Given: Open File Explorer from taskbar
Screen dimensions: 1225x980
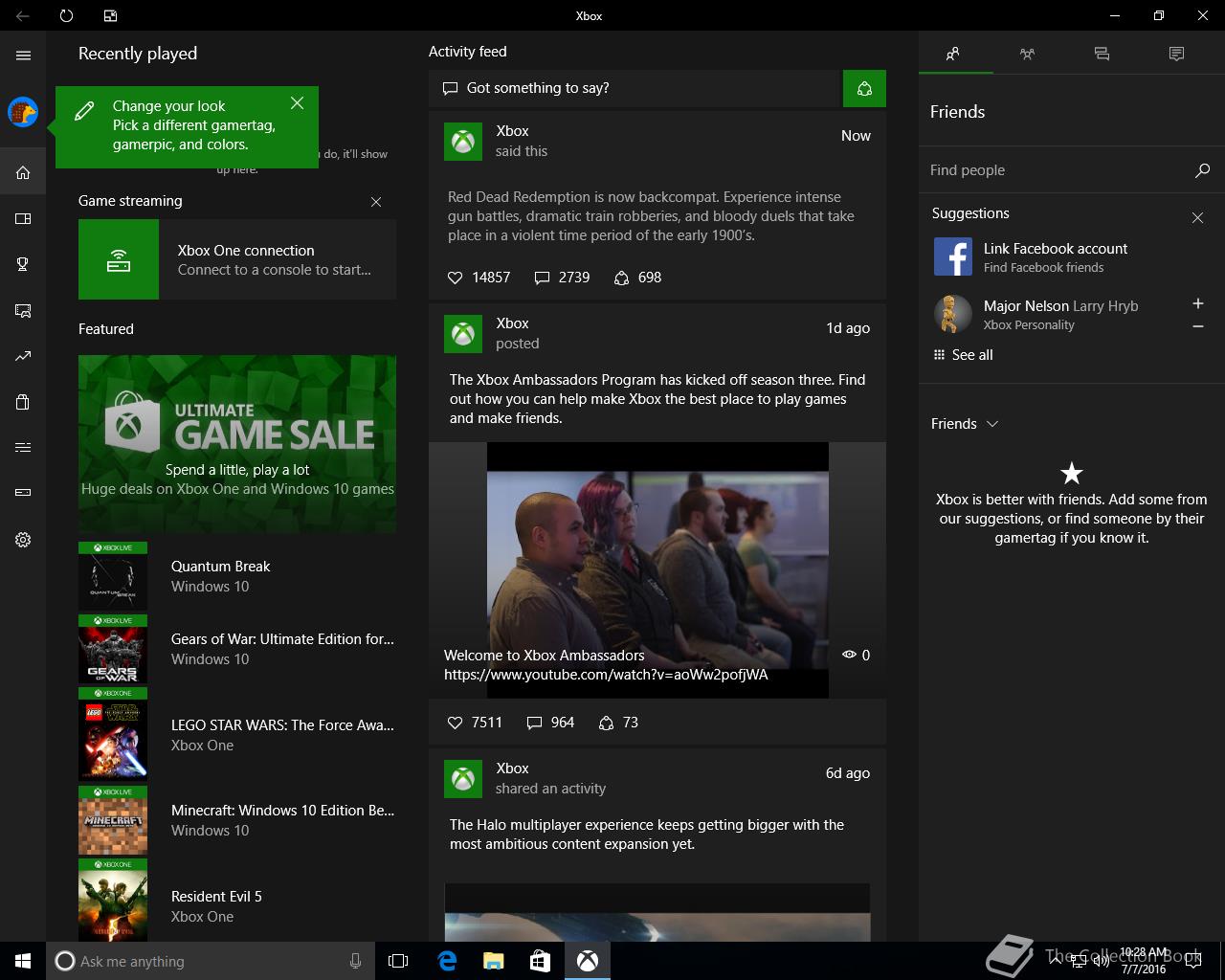Looking at the screenshot, I should (493, 961).
